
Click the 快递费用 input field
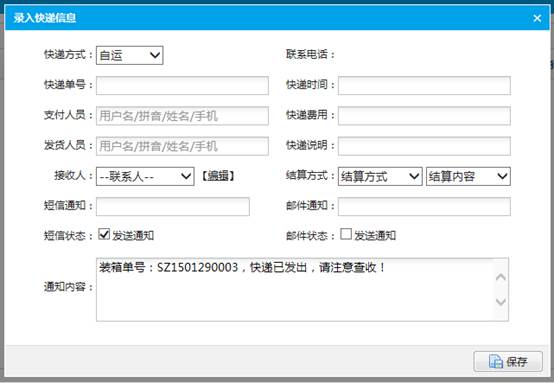click(x=424, y=116)
